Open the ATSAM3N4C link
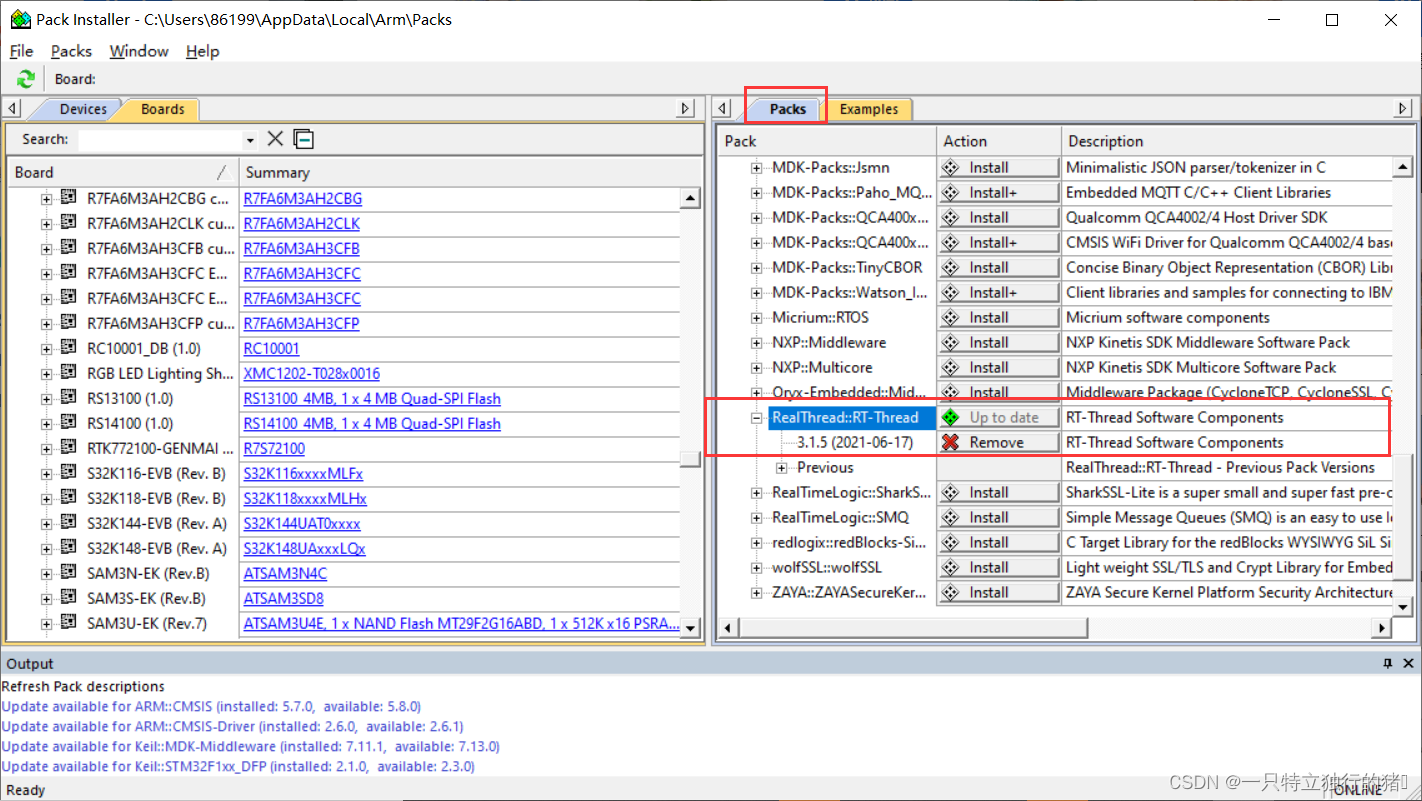The width and height of the screenshot is (1422, 801). (285, 573)
